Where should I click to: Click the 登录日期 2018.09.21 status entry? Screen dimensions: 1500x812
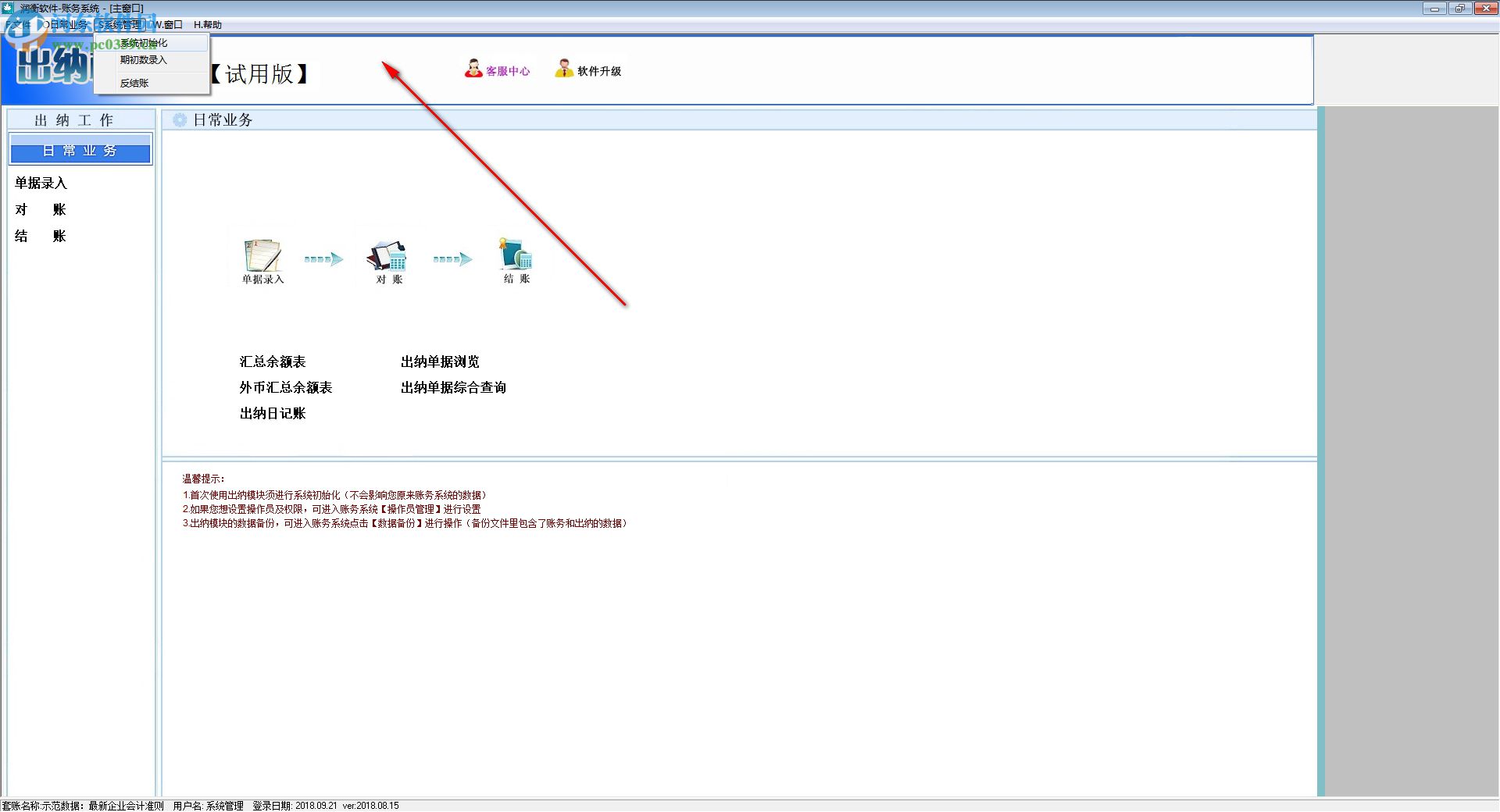coord(295,806)
